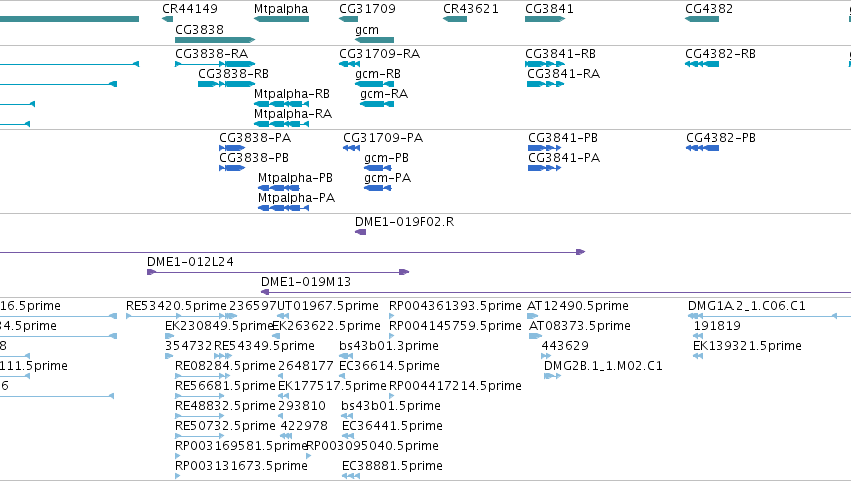Click EST RE08284.5prime
This screenshot has width=851, height=481.
(x=225, y=366)
